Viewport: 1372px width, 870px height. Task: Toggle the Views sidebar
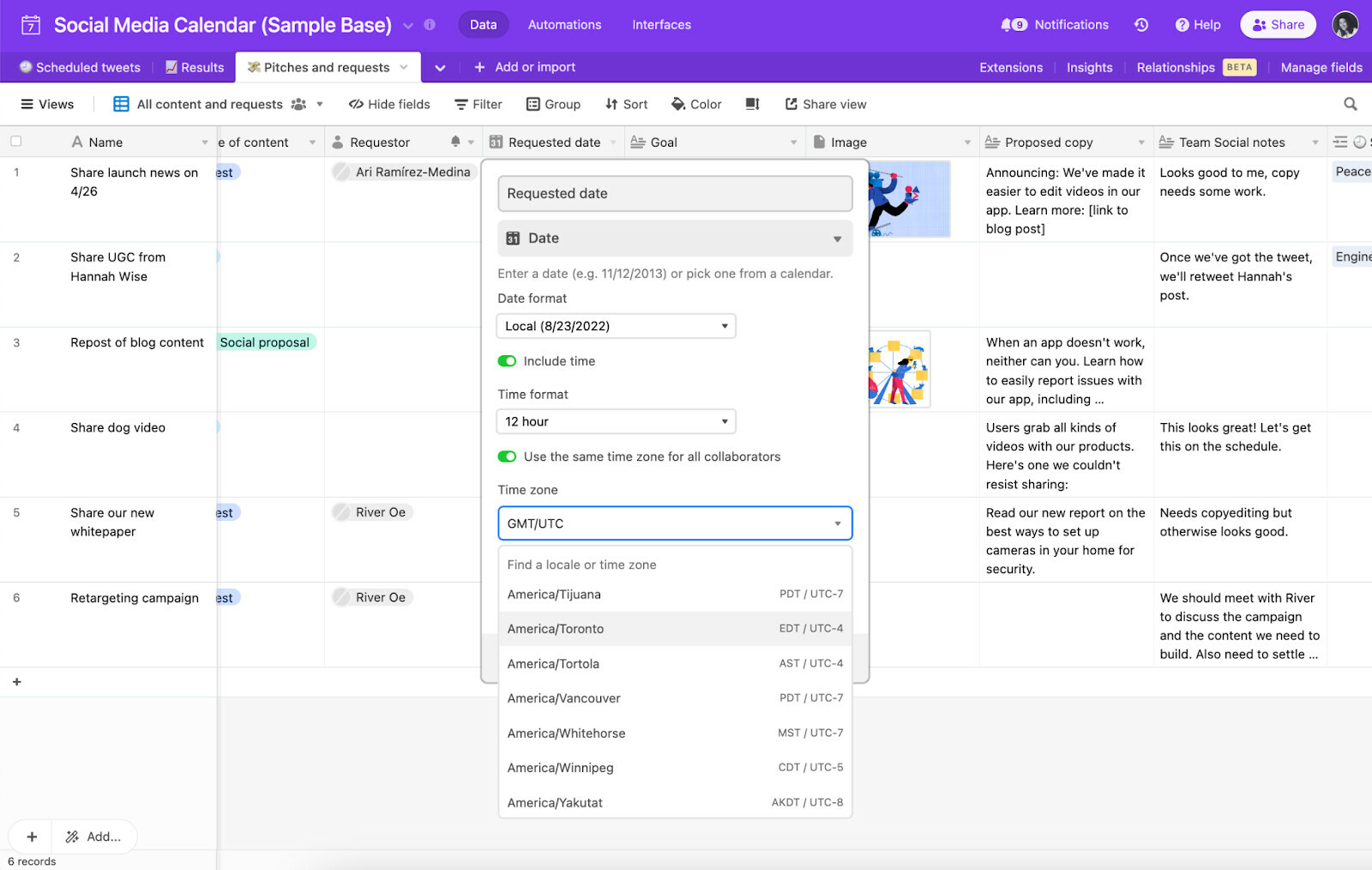click(x=47, y=104)
